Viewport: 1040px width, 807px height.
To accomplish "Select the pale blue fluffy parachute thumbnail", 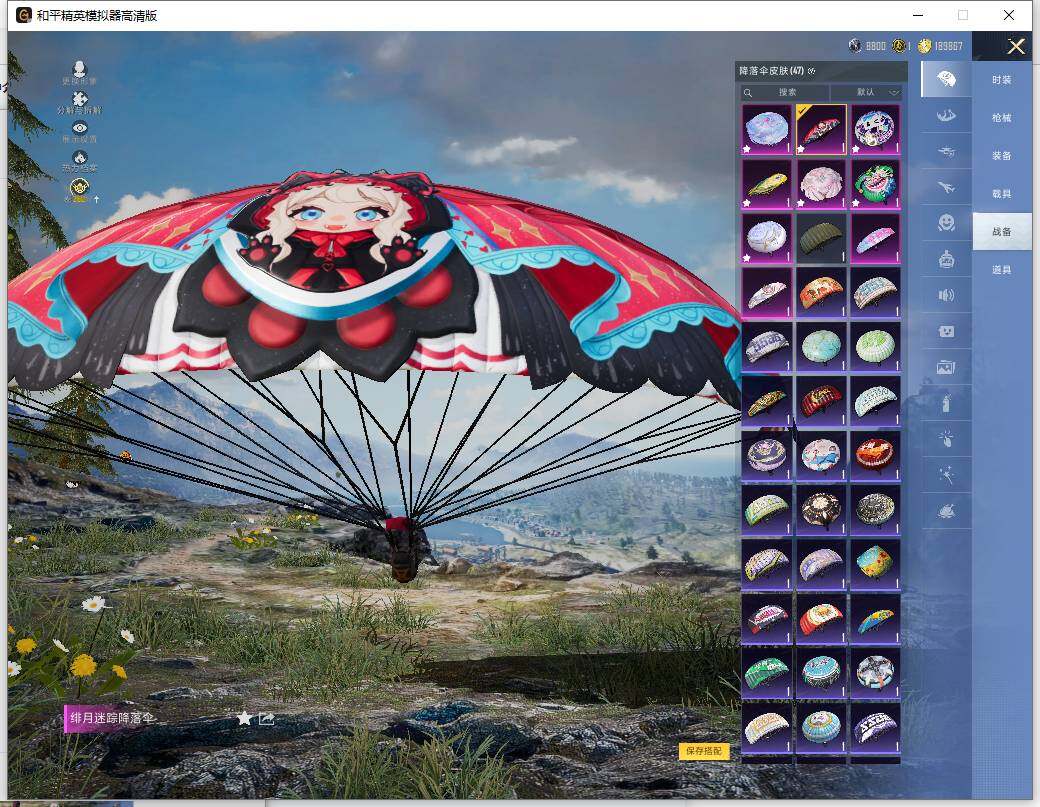I will [x=766, y=129].
